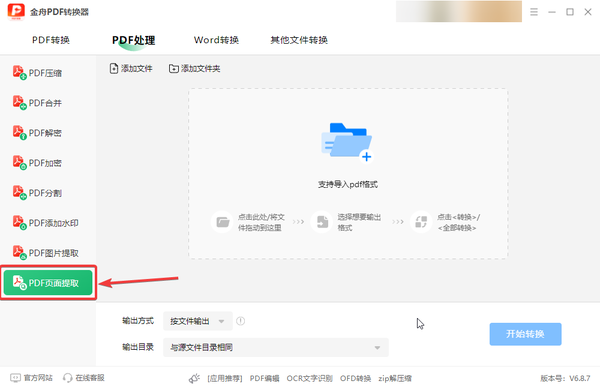Click the blue folder import icon
The height and width of the screenshot is (390, 600).
click(347, 142)
